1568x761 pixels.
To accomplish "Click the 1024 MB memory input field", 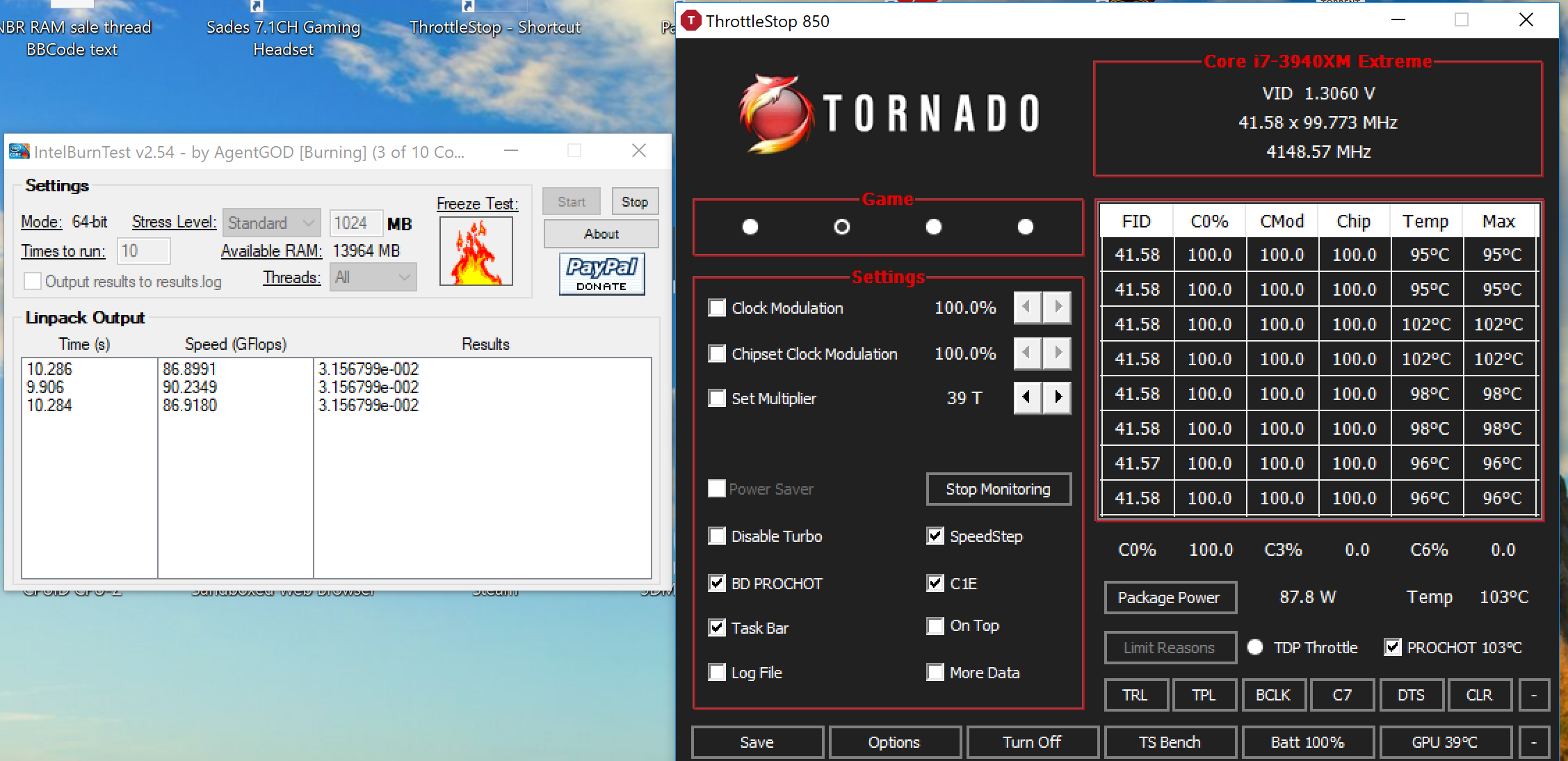I will pos(356,223).
